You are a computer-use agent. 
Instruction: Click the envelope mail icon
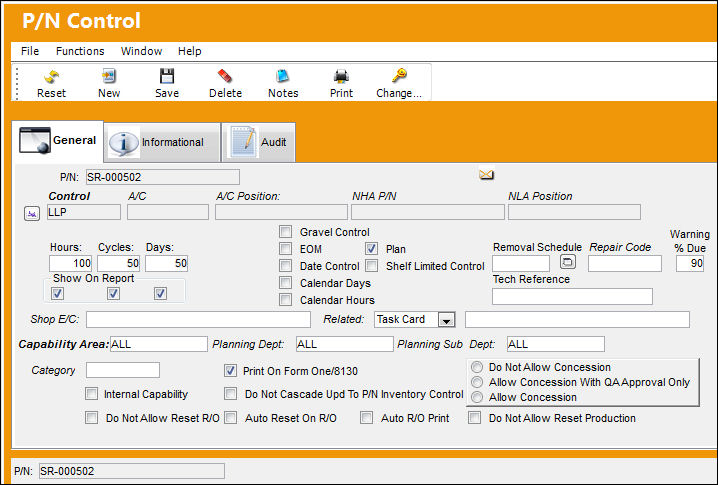coord(486,174)
